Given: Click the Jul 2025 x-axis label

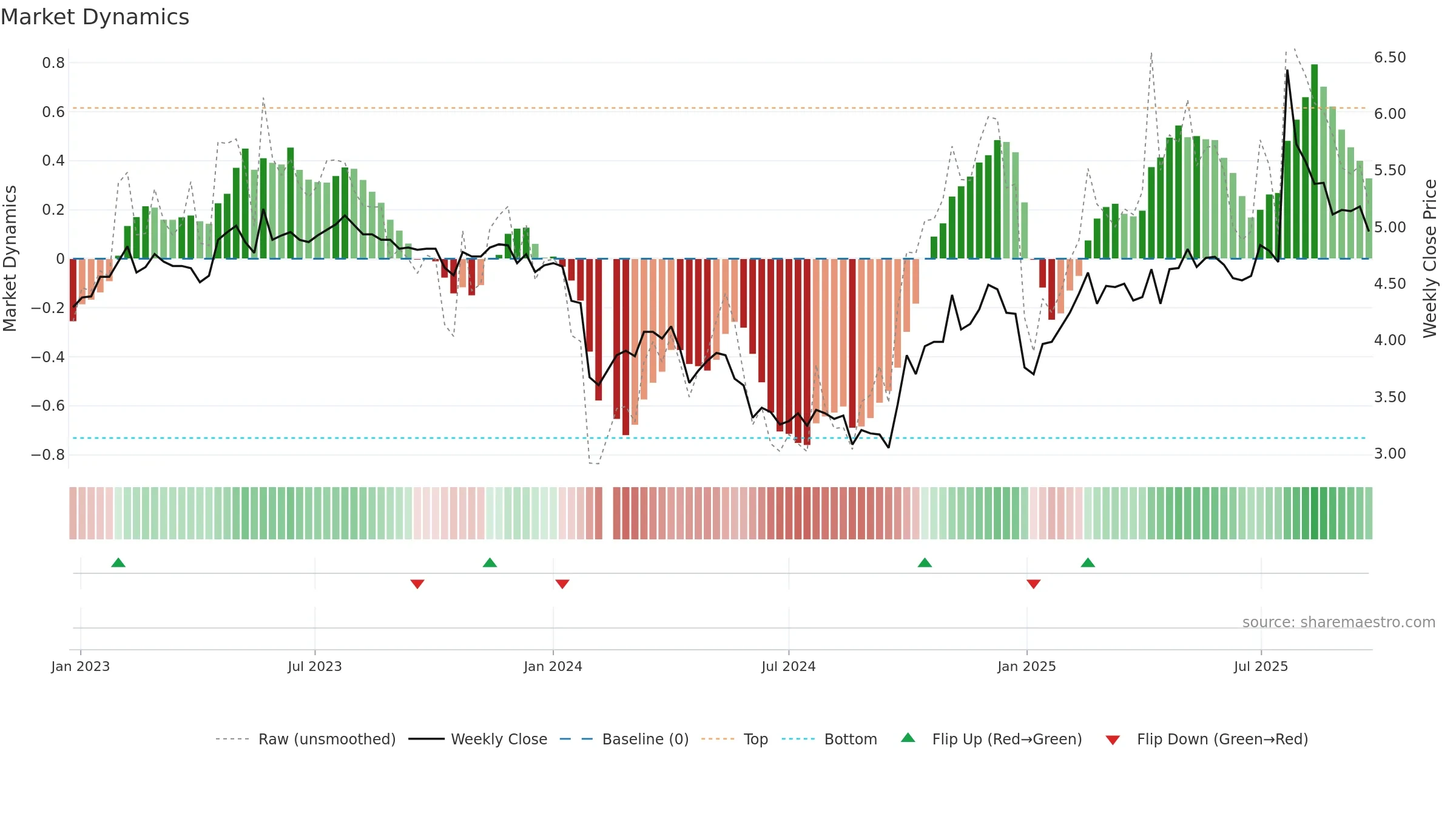Looking at the screenshot, I should tap(1261, 667).
